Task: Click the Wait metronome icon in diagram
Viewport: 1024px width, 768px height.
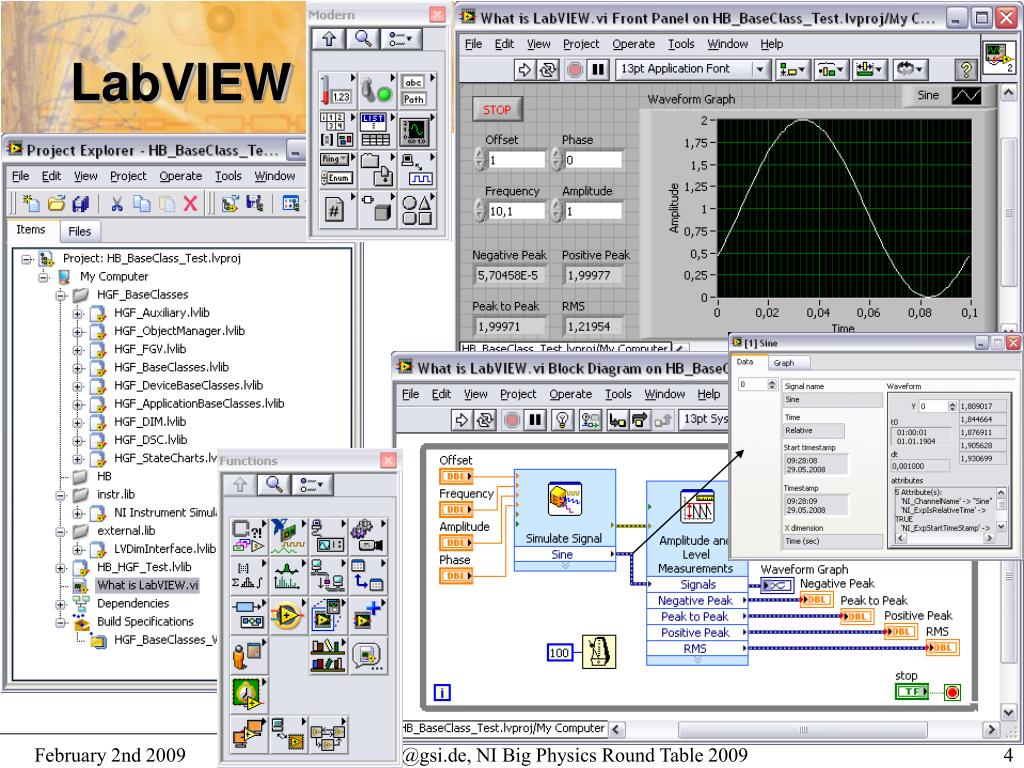Action: click(x=599, y=651)
